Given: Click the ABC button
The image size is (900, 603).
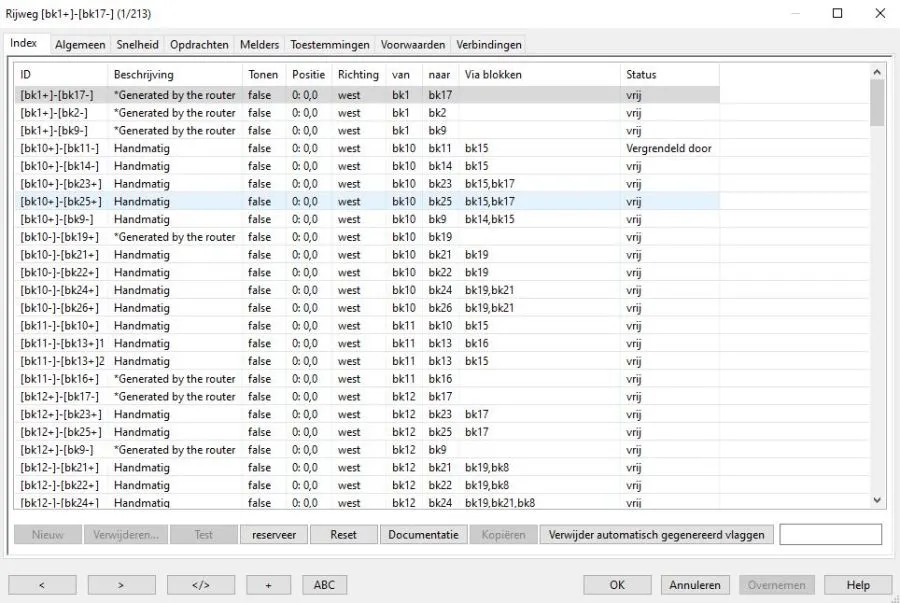Looking at the screenshot, I should [x=324, y=585].
